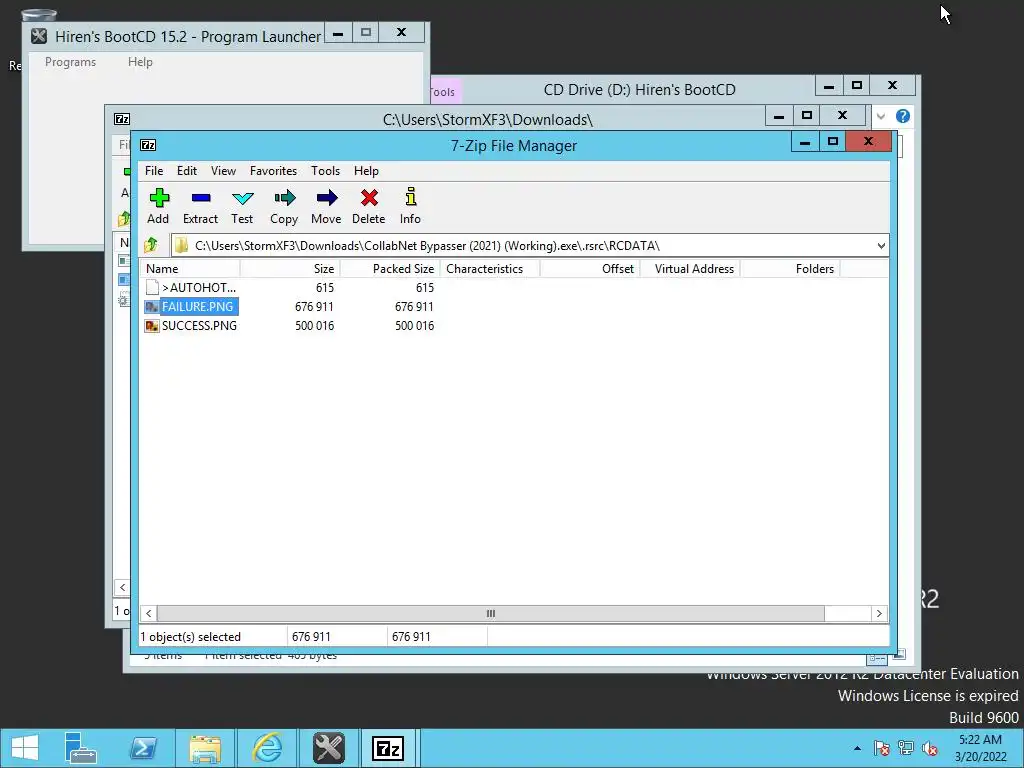Image resolution: width=1024 pixels, height=768 pixels.
Task: Sort by the Offset column header
Action: click(590, 268)
